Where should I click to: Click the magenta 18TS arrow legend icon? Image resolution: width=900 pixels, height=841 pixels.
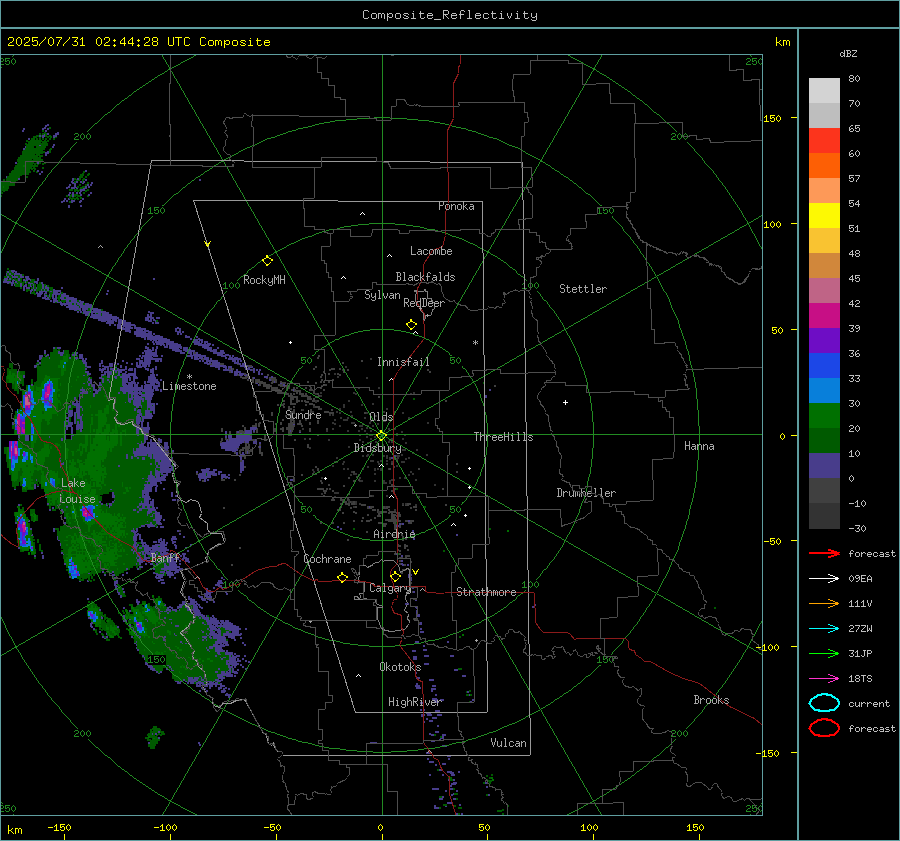pos(824,679)
